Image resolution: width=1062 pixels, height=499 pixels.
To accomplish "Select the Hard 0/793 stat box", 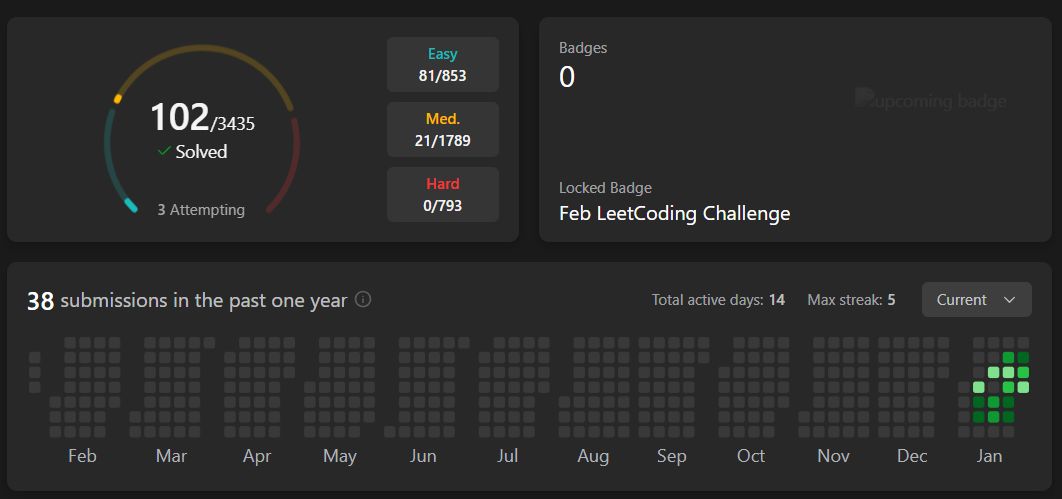I will 443,194.
